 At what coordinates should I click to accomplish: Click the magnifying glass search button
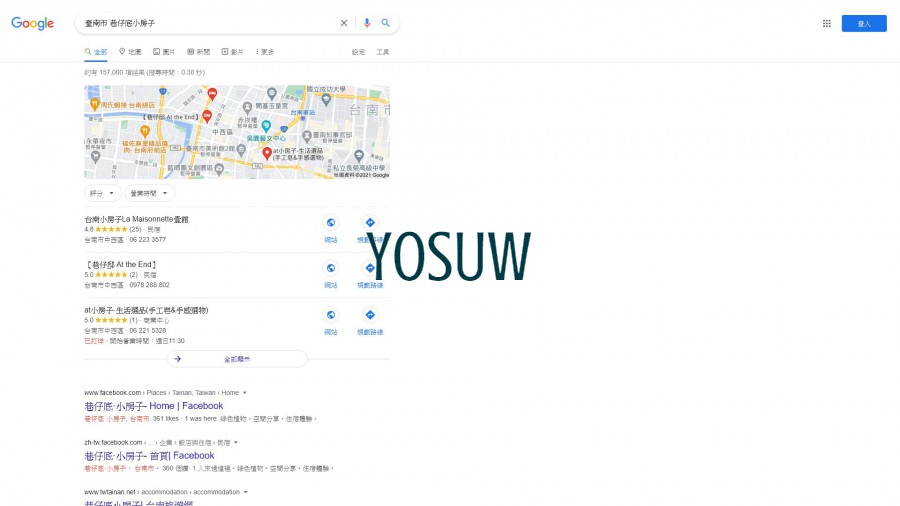386,23
